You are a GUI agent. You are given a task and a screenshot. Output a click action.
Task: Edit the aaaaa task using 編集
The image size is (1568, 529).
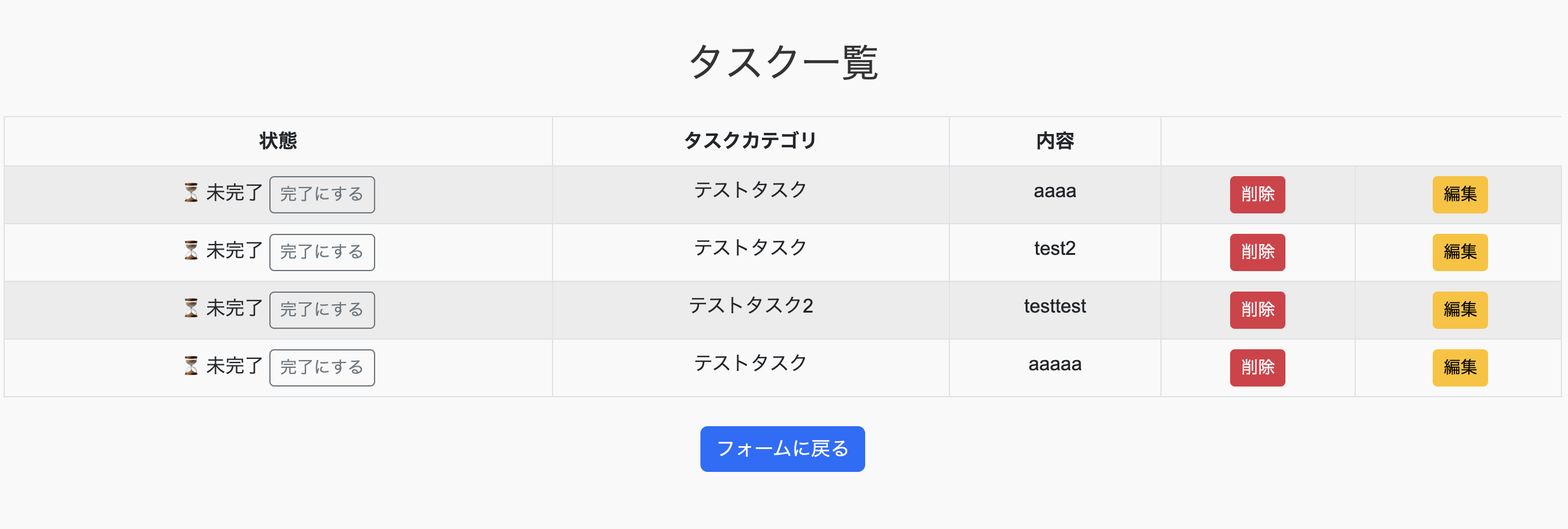pyautogui.click(x=1460, y=368)
